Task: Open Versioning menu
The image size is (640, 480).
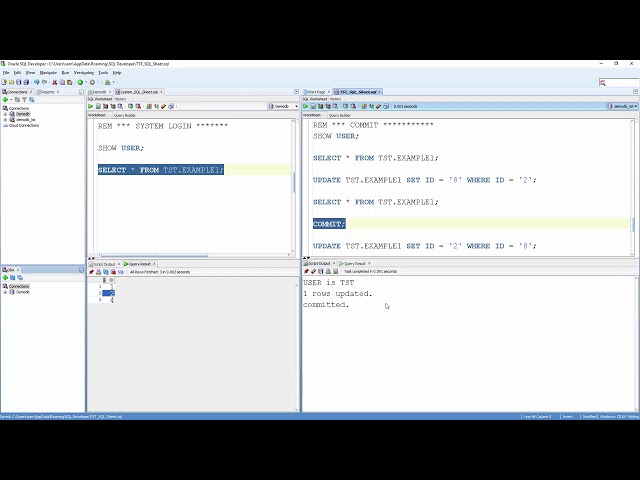Action: pos(84,73)
